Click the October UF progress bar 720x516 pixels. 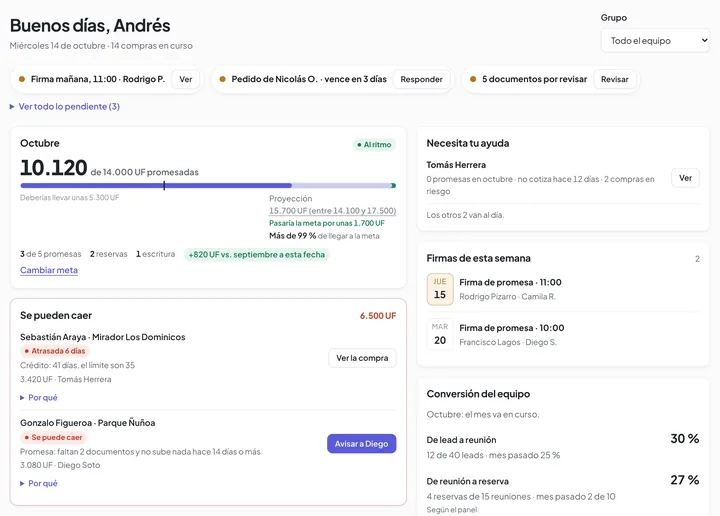pos(208,185)
